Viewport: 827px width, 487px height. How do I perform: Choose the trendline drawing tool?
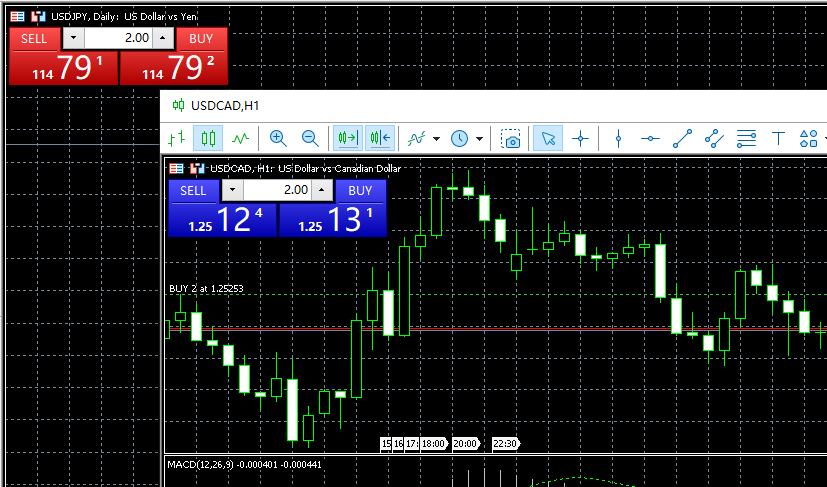tap(682, 139)
